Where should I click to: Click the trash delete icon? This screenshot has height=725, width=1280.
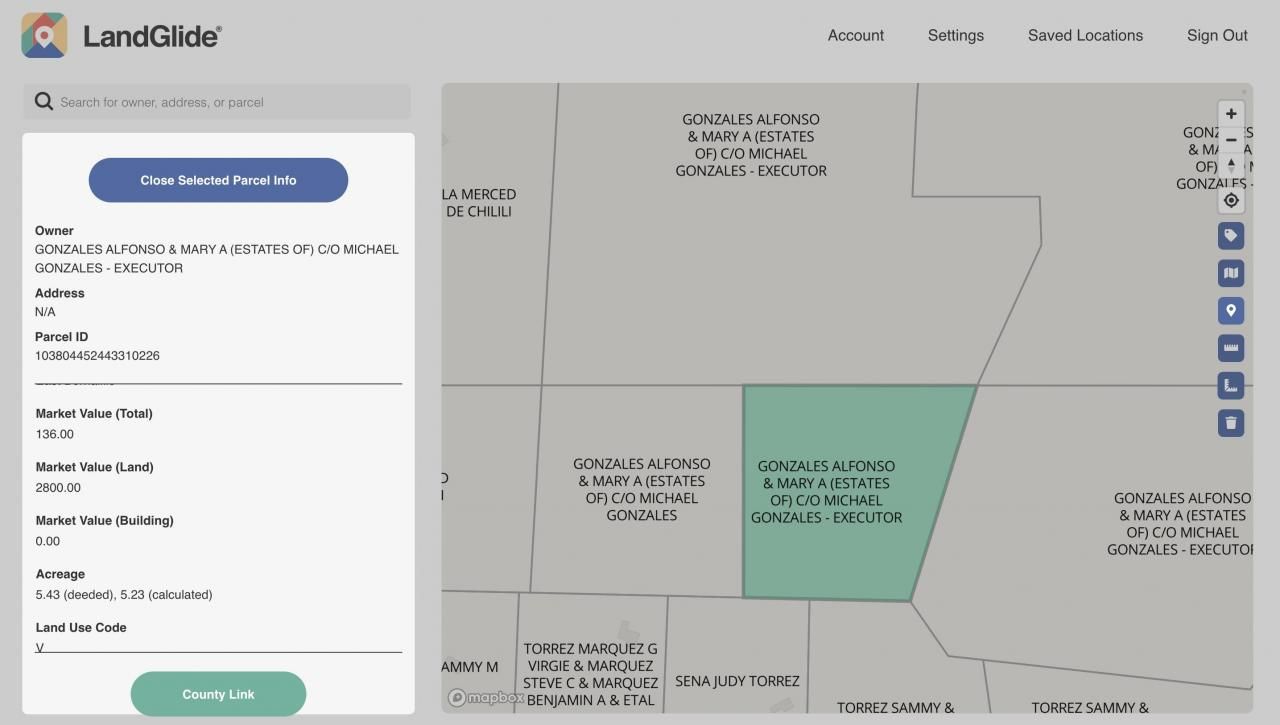pos(1231,423)
